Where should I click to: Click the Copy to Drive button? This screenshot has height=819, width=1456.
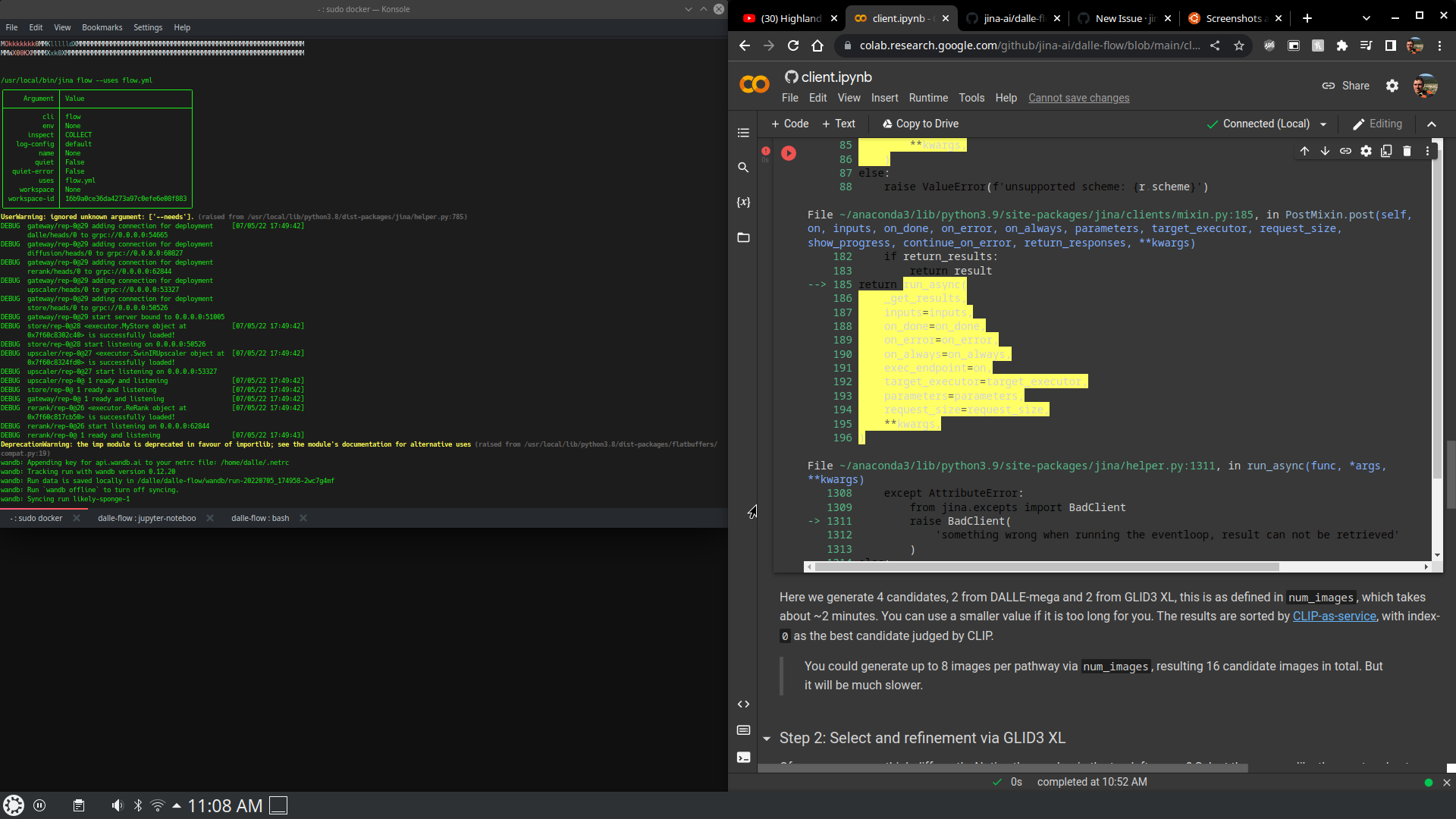(920, 123)
